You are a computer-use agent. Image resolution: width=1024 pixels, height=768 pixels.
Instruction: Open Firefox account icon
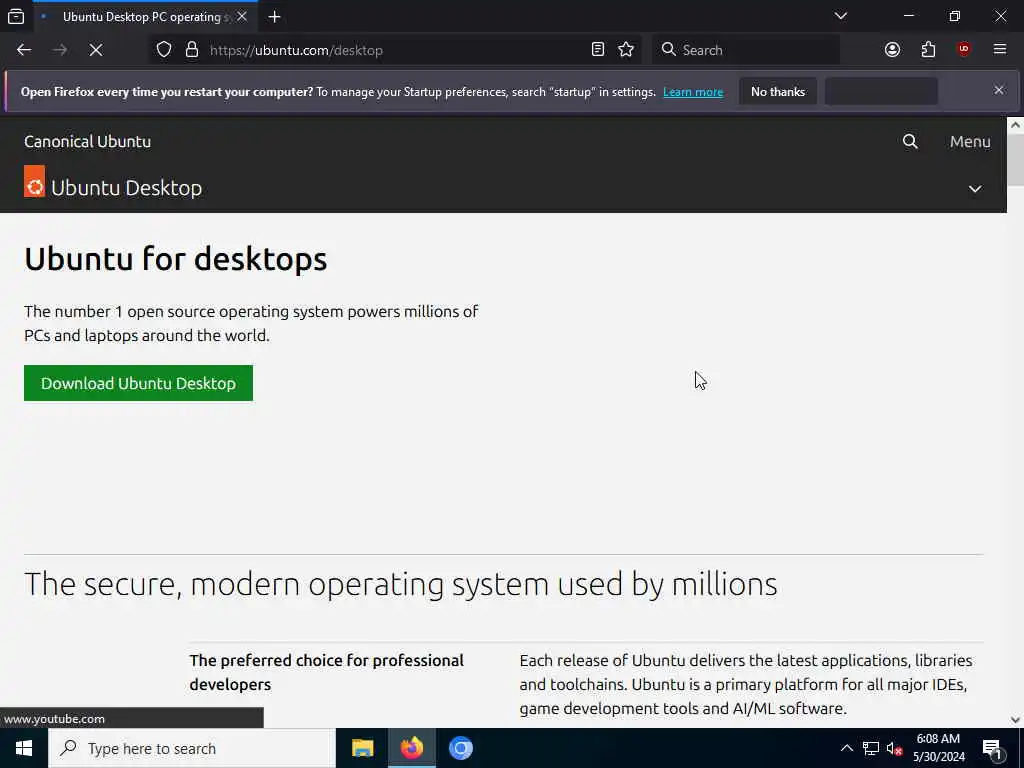pos(892,50)
